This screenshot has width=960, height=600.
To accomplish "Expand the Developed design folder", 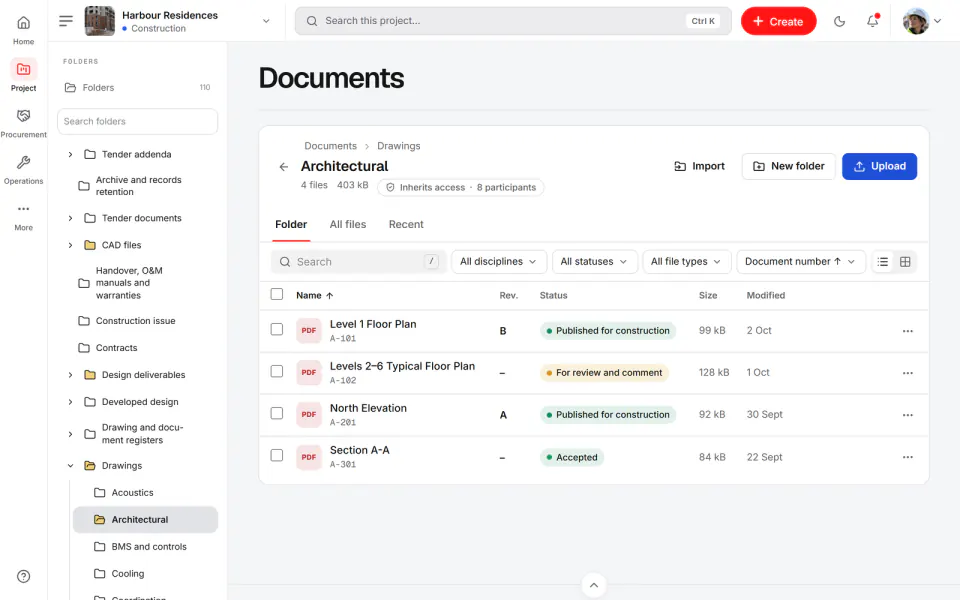I will coord(70,402).
